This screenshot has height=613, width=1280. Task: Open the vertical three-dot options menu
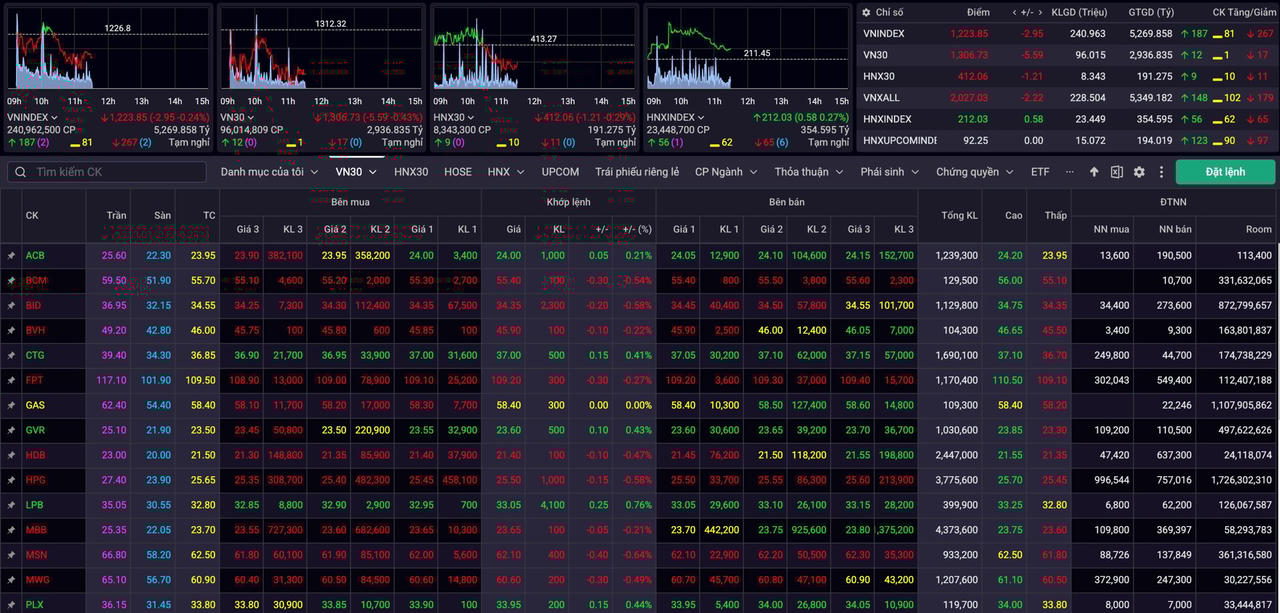(1161, 172)
